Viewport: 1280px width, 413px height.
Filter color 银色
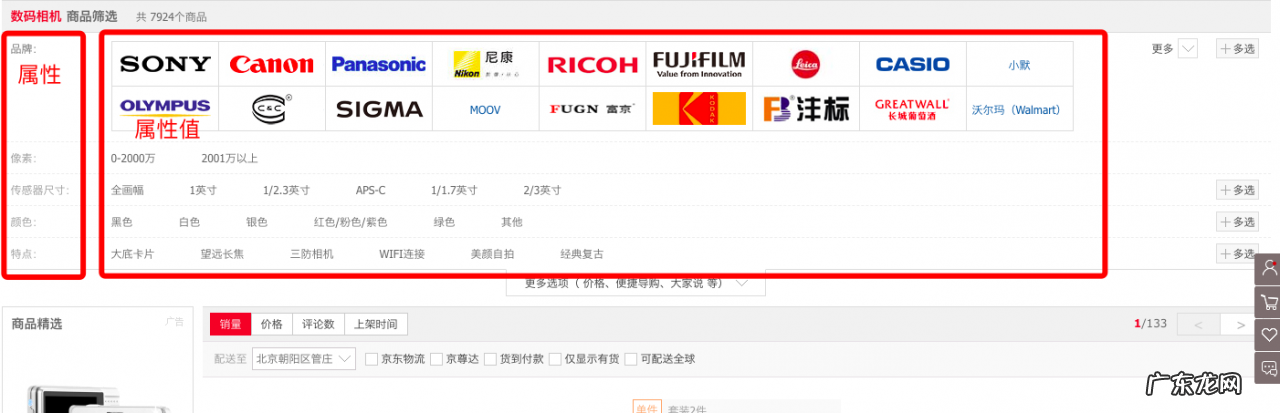click(x=257, y=222)
